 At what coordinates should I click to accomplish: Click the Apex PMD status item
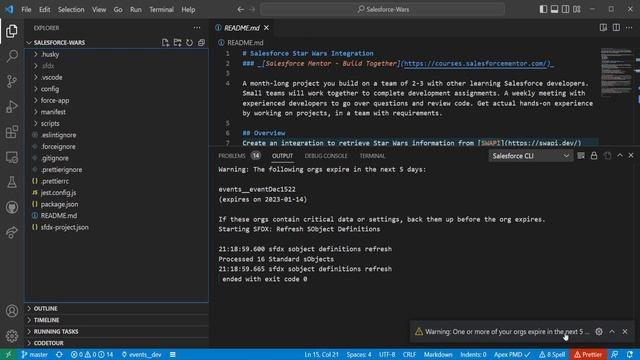tap(512, 354)
